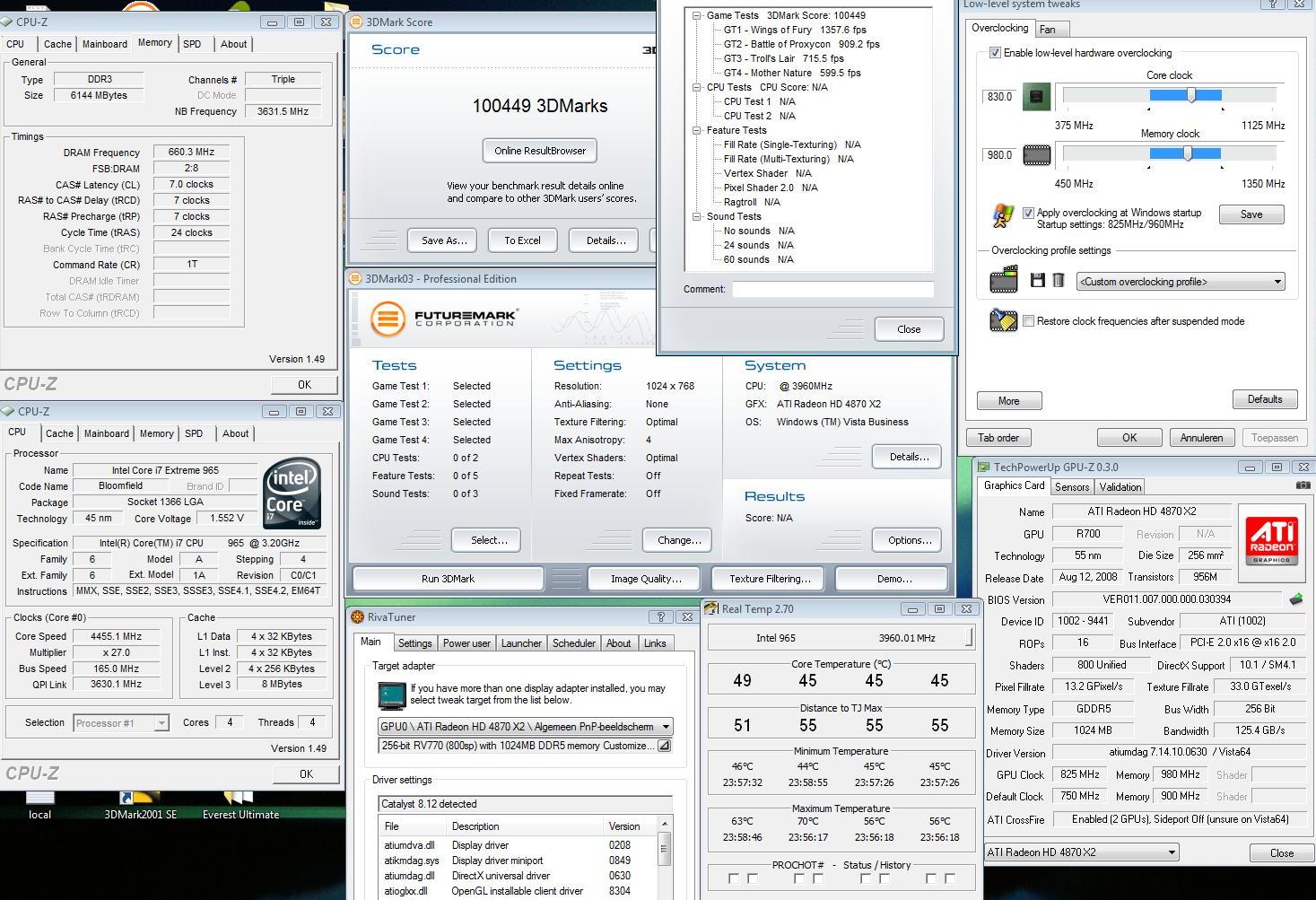
Task: Click the suspended-mode restore broom icon
Action: tap(1003, 320)
